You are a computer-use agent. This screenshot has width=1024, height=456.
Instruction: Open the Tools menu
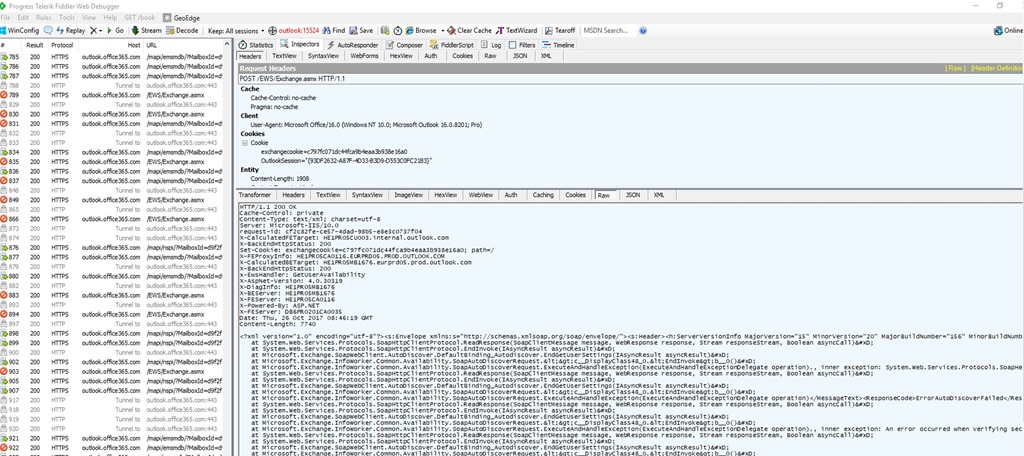pos(67,18)
